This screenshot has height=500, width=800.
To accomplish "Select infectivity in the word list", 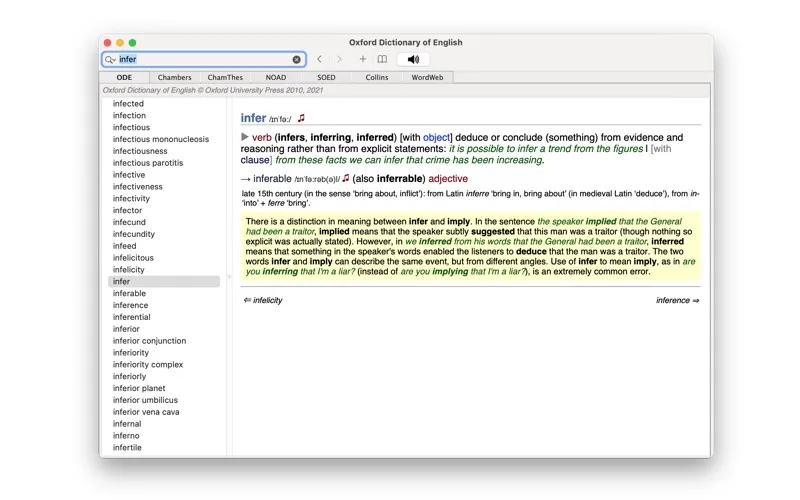I will [131, 198].
